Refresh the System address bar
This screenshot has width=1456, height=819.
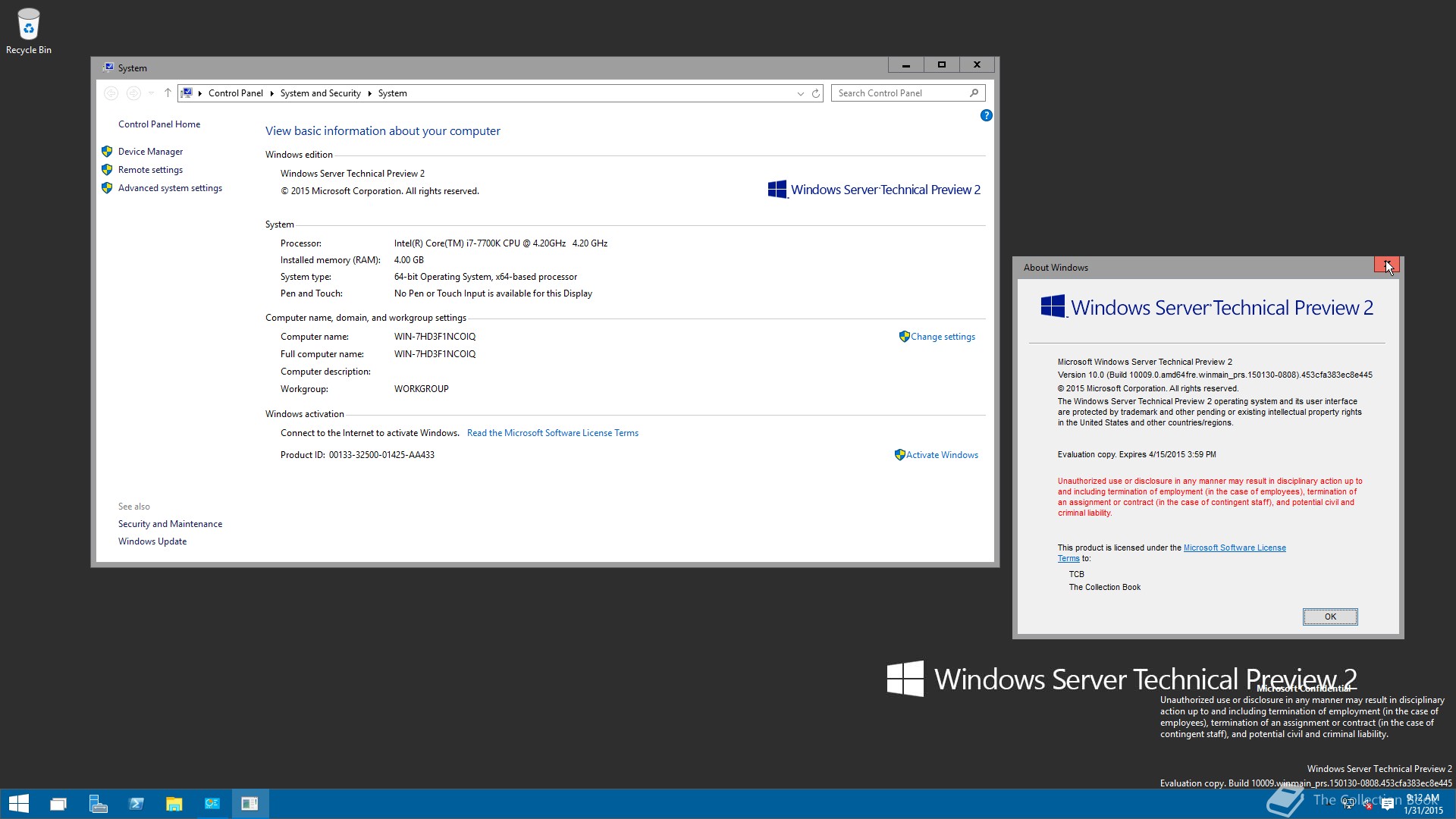tap(816, 93)
